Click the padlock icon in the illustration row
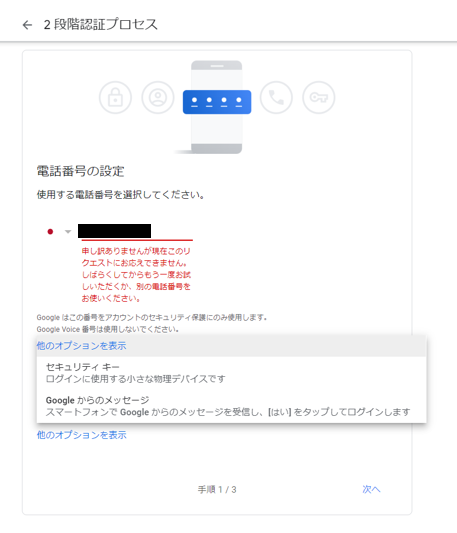The width and height of the screenshot is (457, 533). (115, 98)
